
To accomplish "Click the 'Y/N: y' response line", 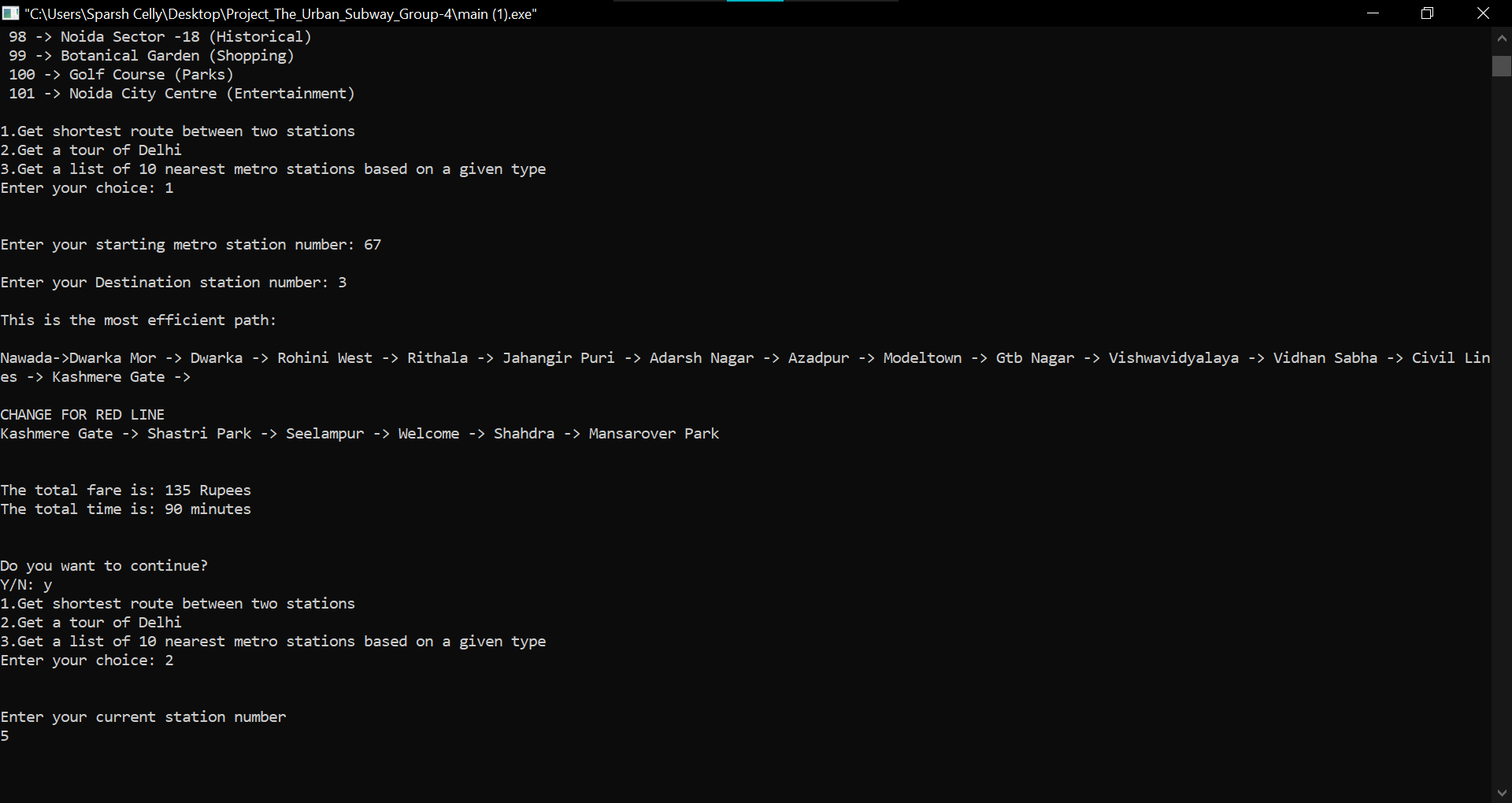I will 26,585.
